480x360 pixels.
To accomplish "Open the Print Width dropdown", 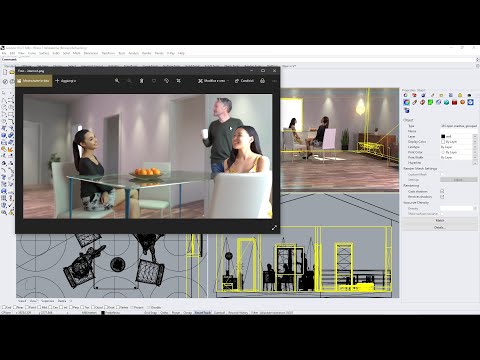I will pyautogui.click(x=475, y=157).
